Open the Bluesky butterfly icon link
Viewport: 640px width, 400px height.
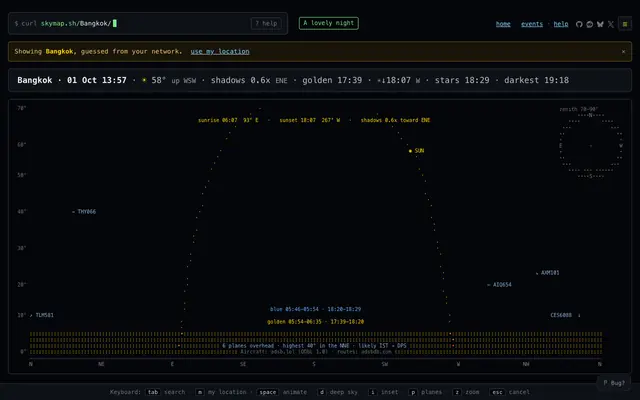[600, 24]
